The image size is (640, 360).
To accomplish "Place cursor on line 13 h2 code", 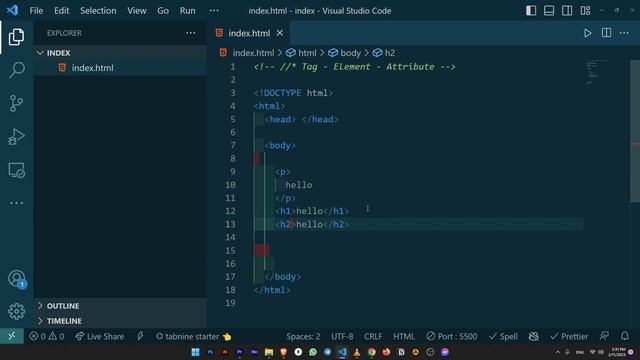I will click(x=312, y=224).
